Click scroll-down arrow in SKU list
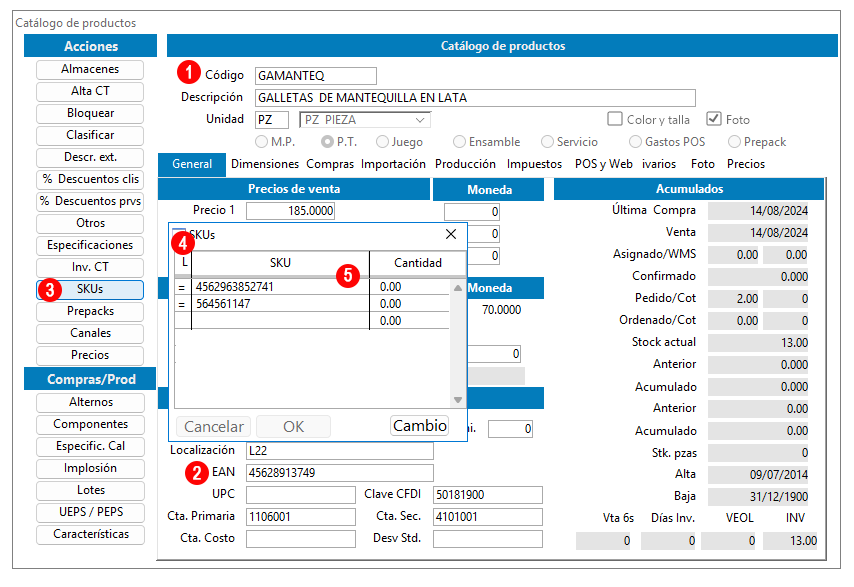 458,400
